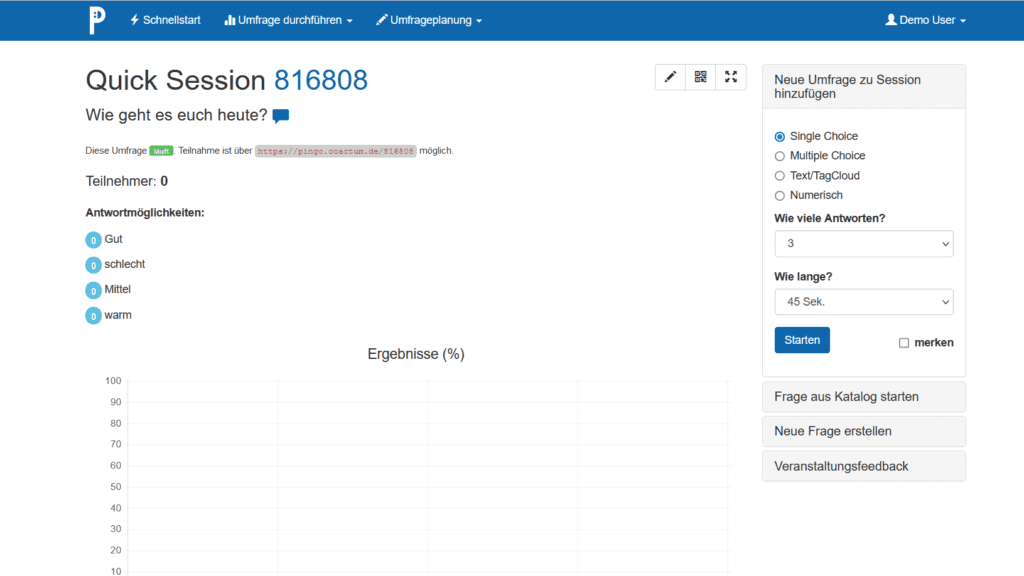Click the session participation URL
The image size is (1024, 576).
(335, 150)
